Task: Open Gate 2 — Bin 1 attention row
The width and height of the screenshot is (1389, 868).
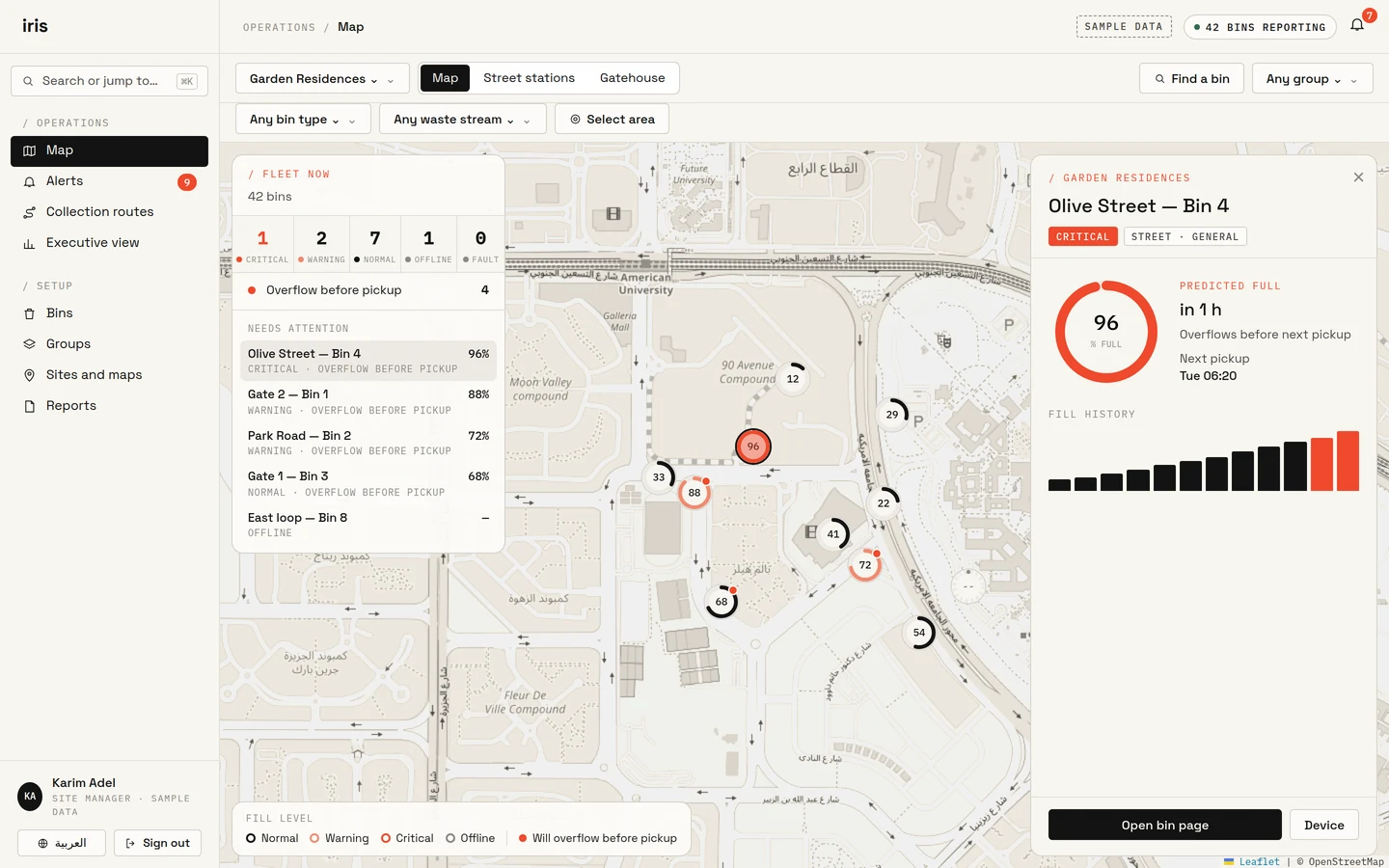Action: (x=368, y=402)
